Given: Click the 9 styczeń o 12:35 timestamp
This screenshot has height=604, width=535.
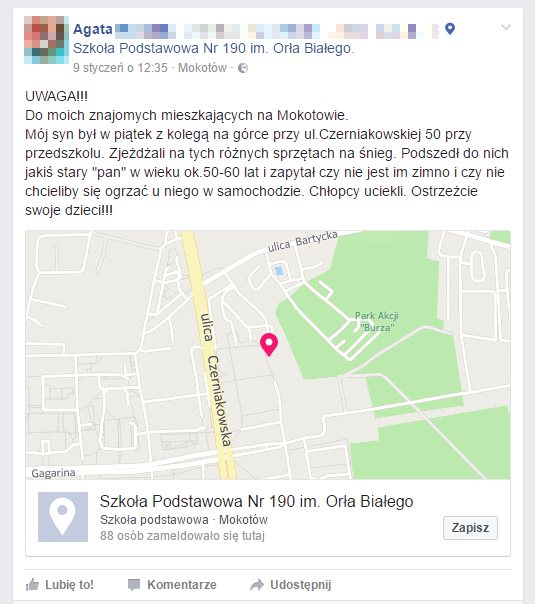Looking at the screenshot, I should [x=120, y=68].
